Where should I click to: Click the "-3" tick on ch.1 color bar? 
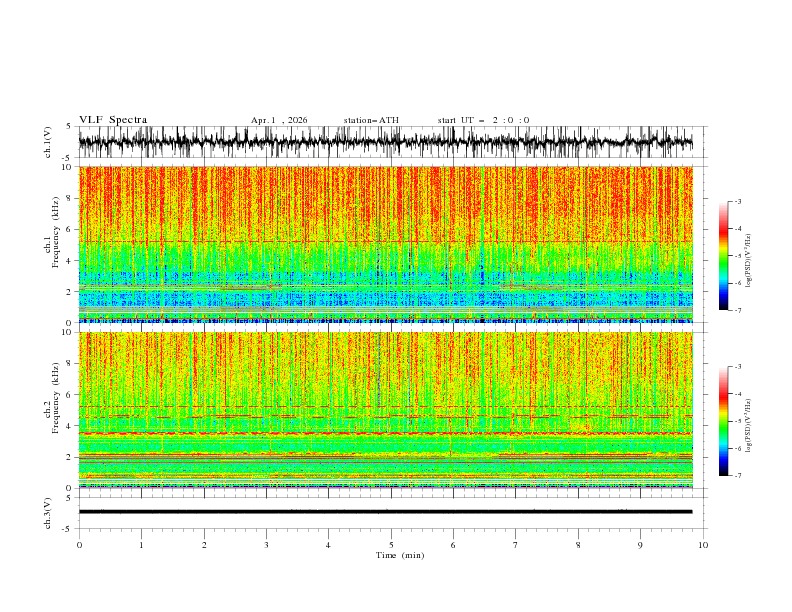coord(737,201)
